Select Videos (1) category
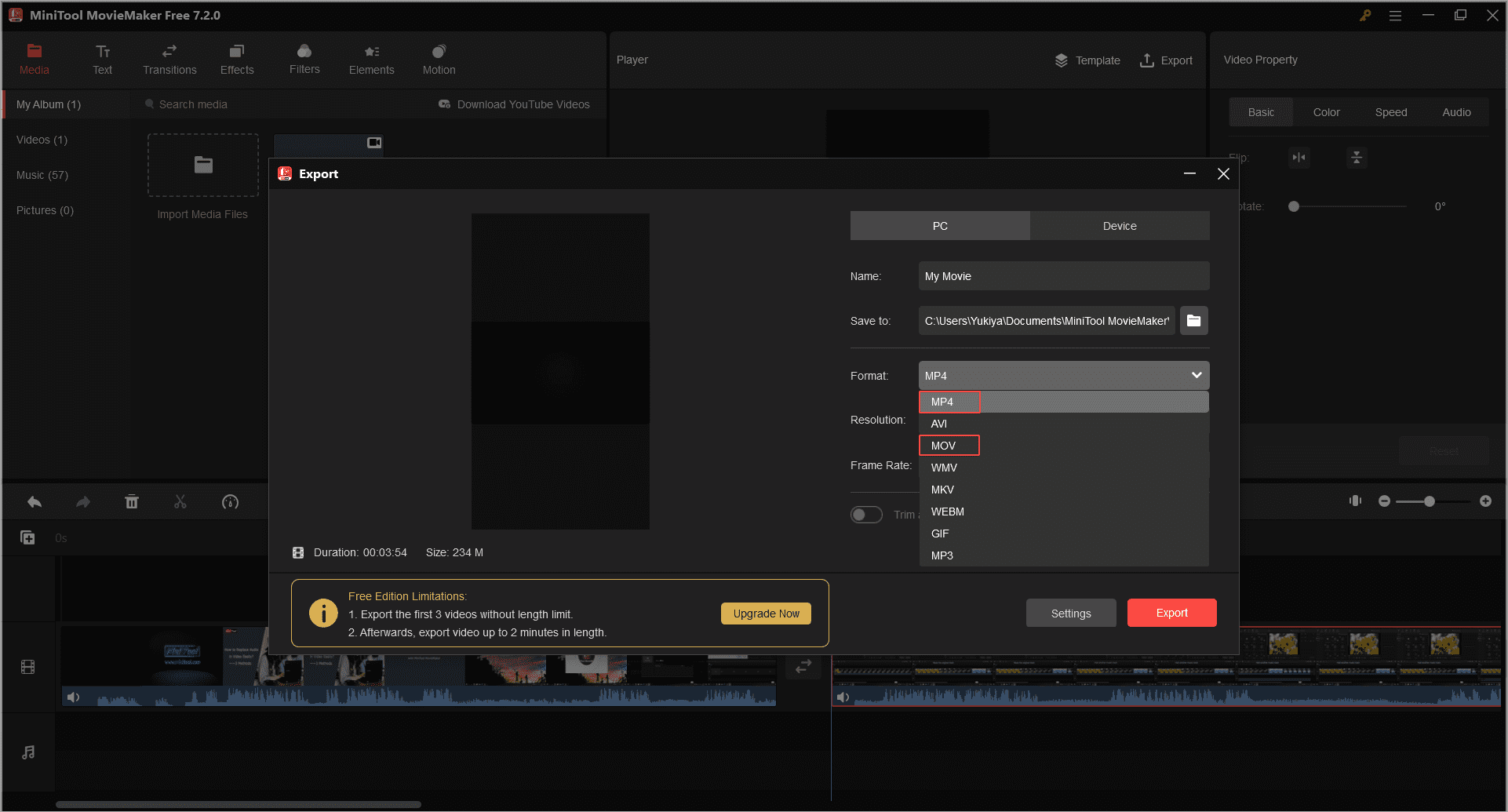This screenshot has width=1508, height=812. click(x=42, y=140)
